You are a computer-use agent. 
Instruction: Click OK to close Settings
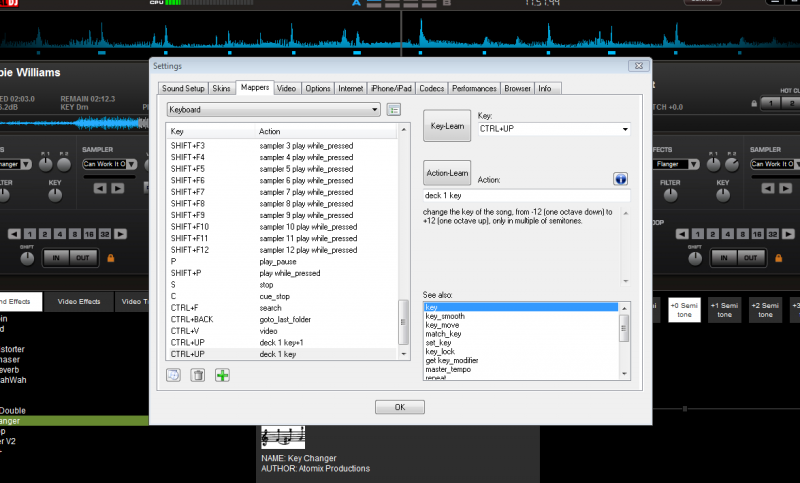[x=399, y=407]
